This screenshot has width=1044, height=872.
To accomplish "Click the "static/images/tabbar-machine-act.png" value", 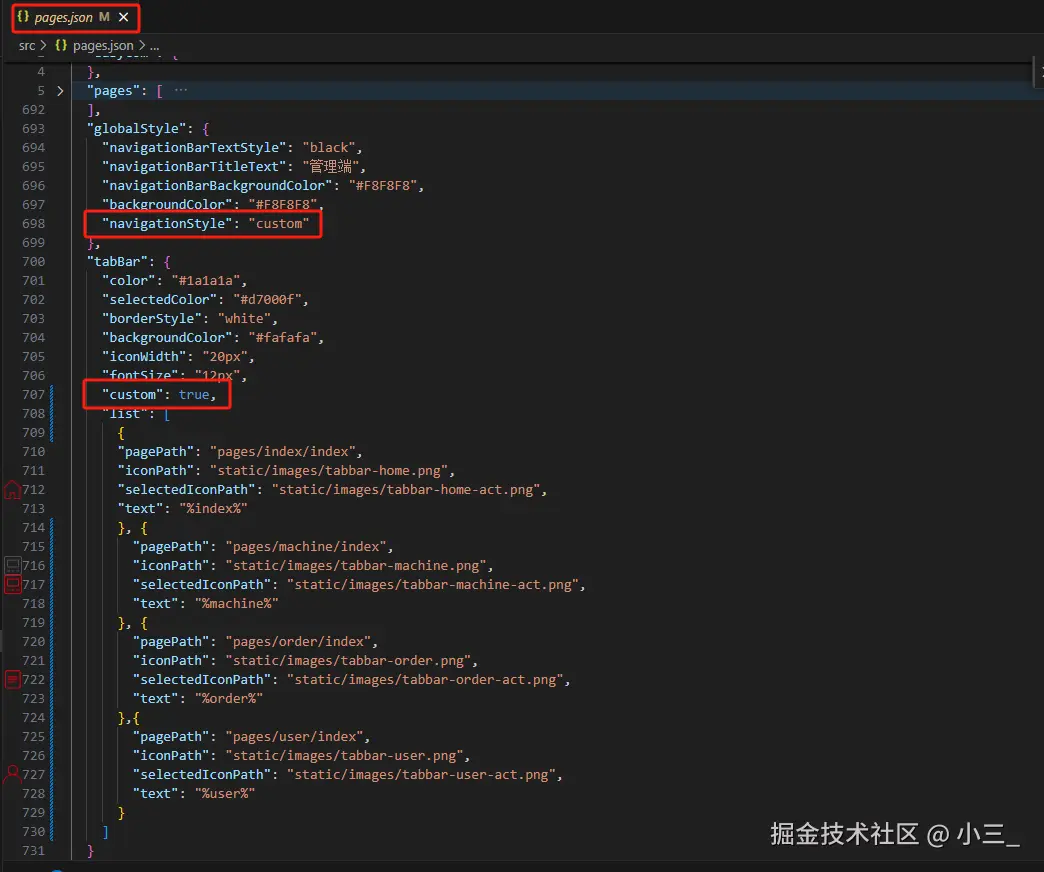I will 433,584.
